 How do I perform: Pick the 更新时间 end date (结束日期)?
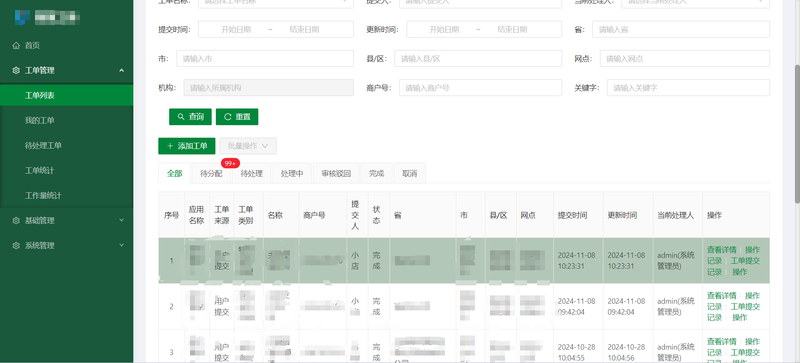[512, 30]
